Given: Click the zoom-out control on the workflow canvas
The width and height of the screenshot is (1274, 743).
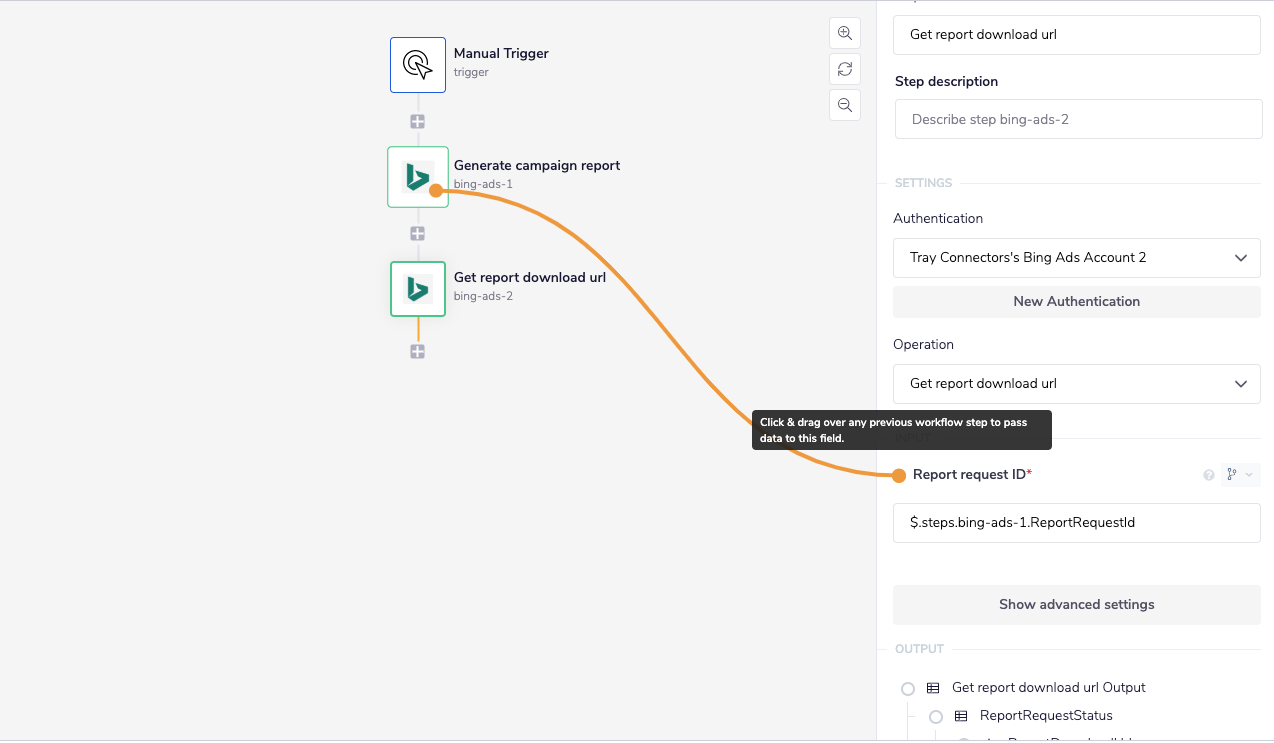Looking at the screenshot, I should [x=844, y=104].
